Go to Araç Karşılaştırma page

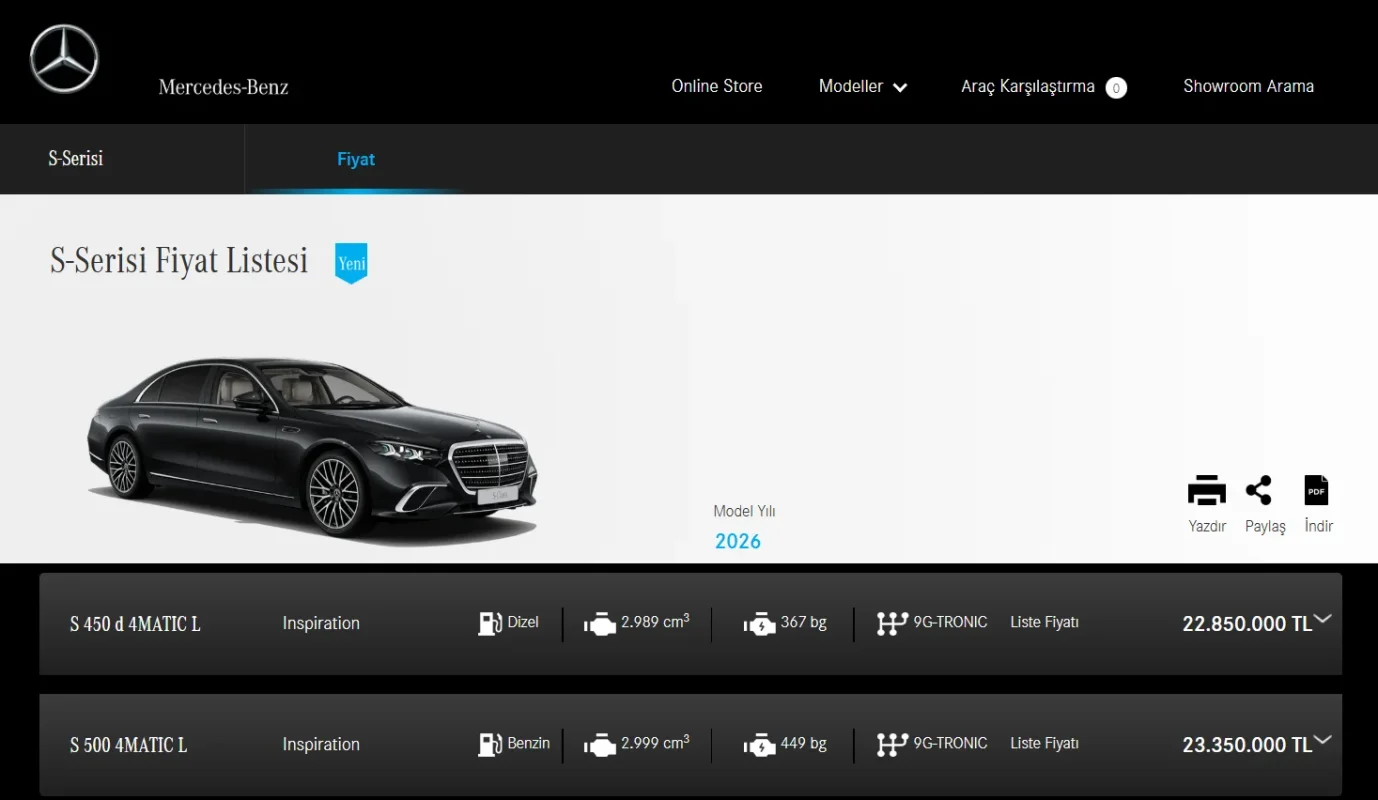[1028, 87]
